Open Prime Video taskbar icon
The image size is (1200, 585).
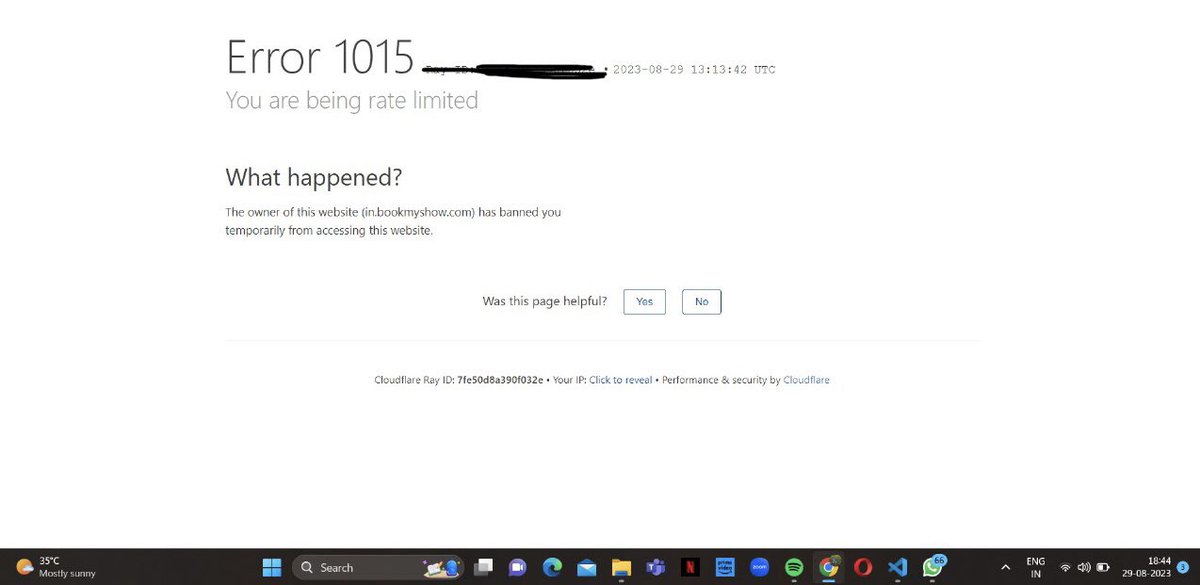(725, 567)
